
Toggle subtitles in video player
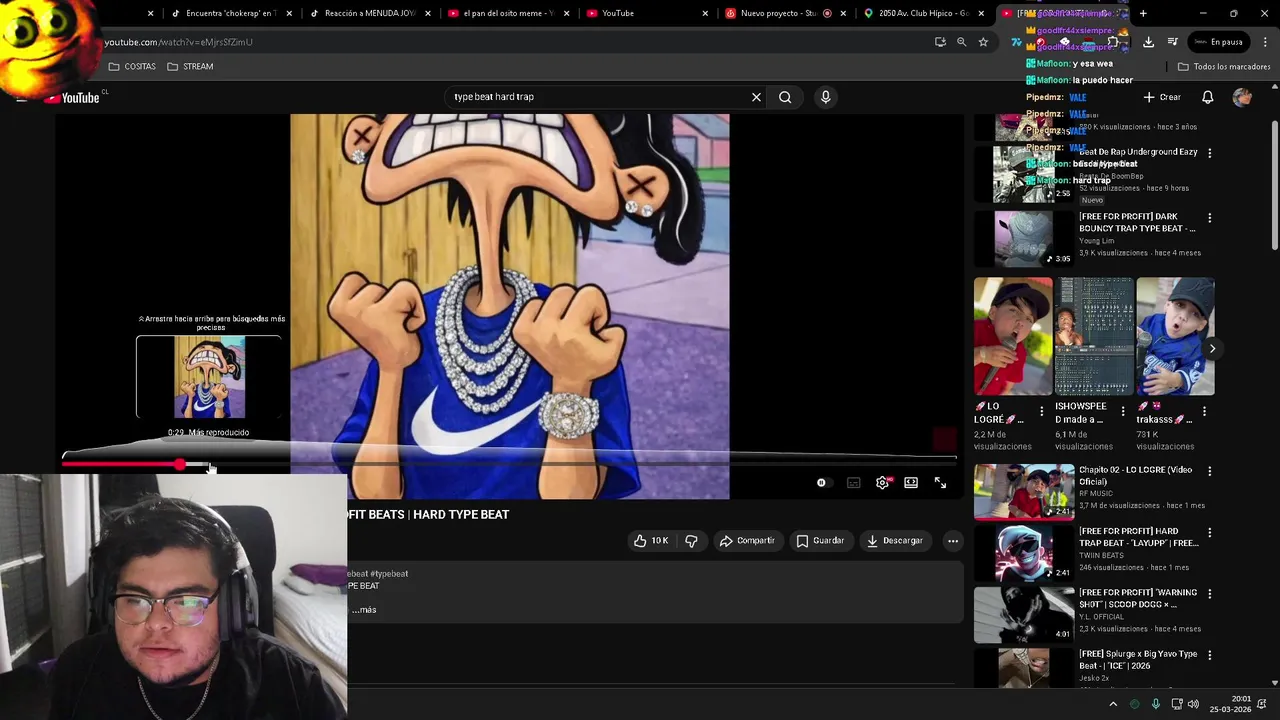(x=853, y=483)
